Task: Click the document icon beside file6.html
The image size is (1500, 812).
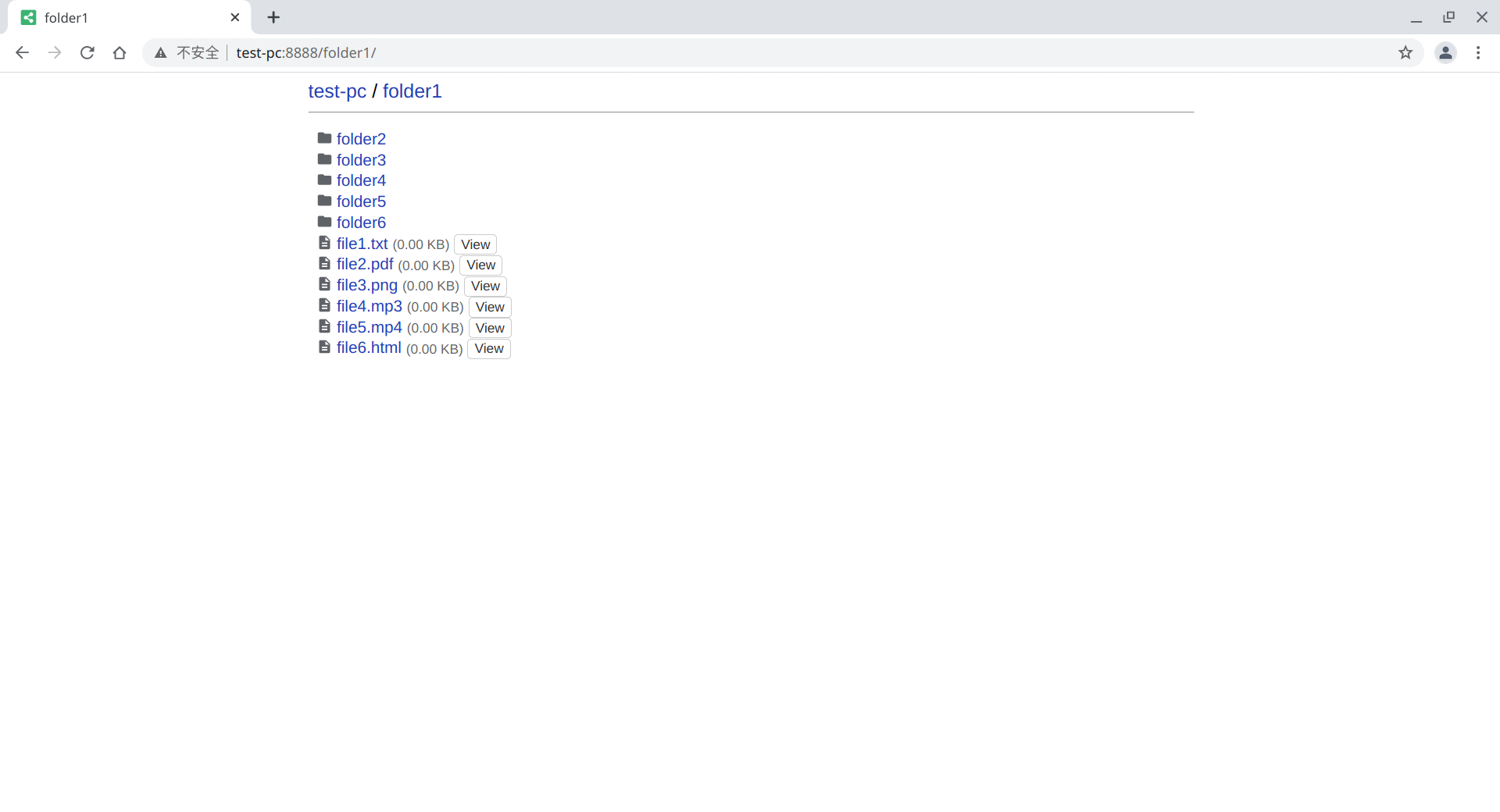Action: pos(325,347)
